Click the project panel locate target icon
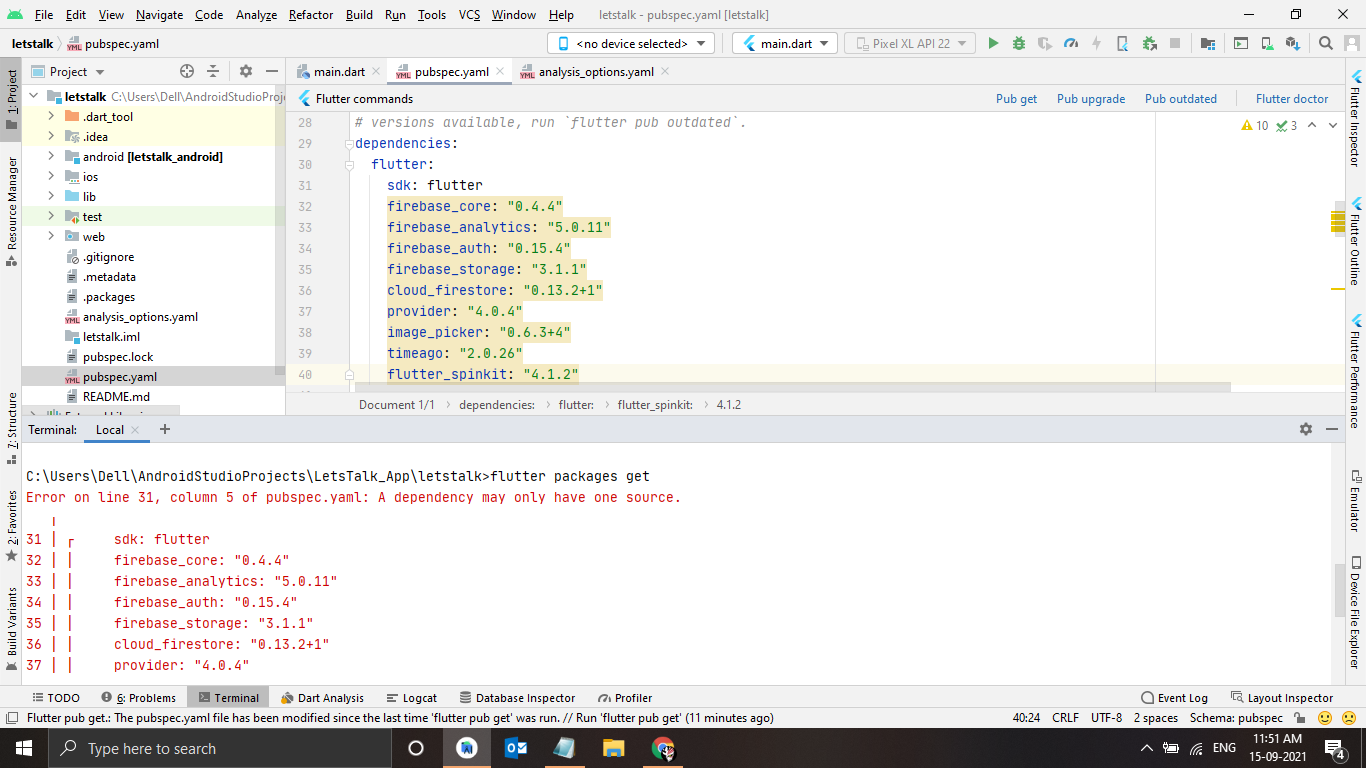 click(186, 71)
